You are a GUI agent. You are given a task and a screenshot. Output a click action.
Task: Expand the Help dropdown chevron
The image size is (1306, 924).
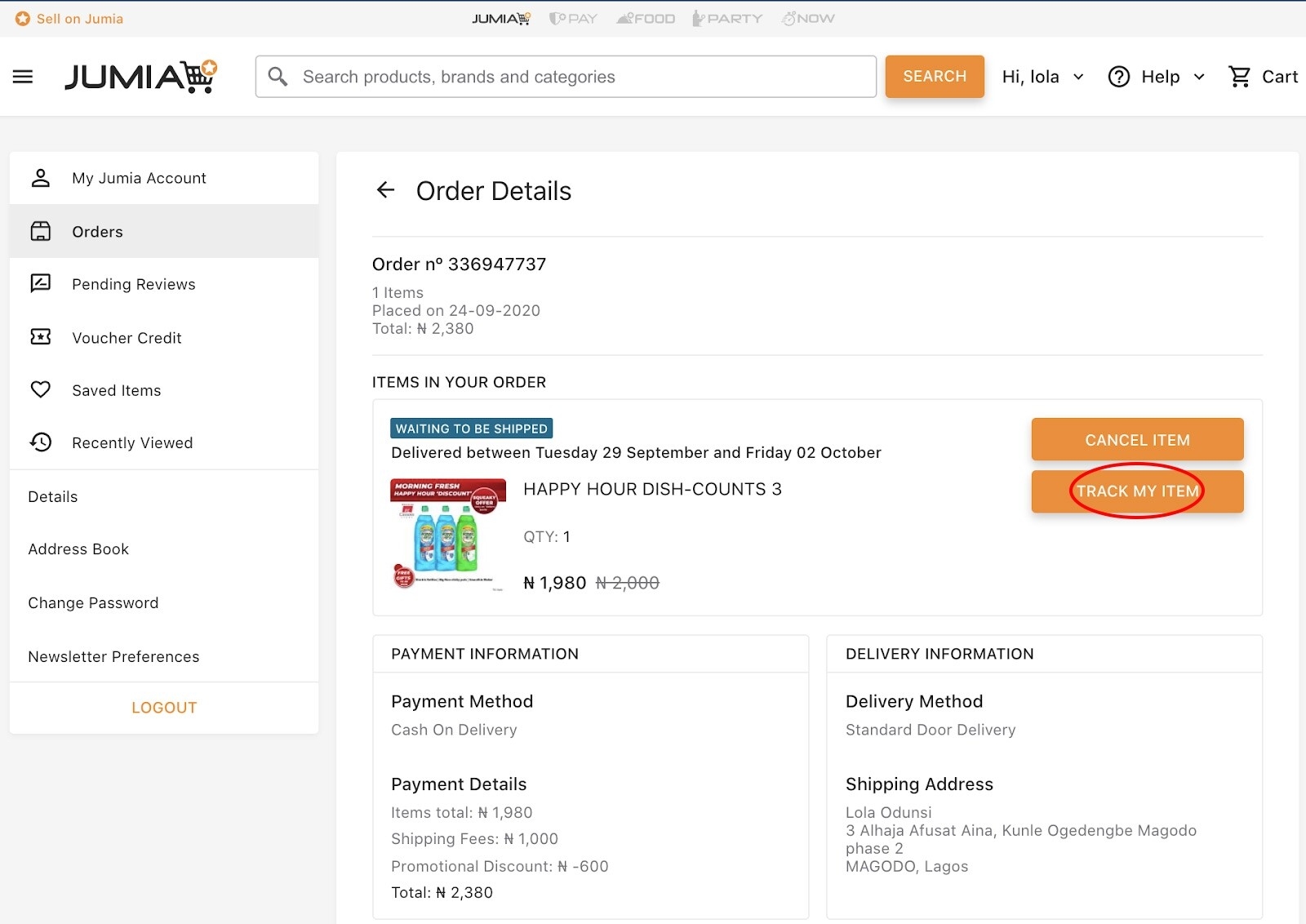(x=1199, y=77)
